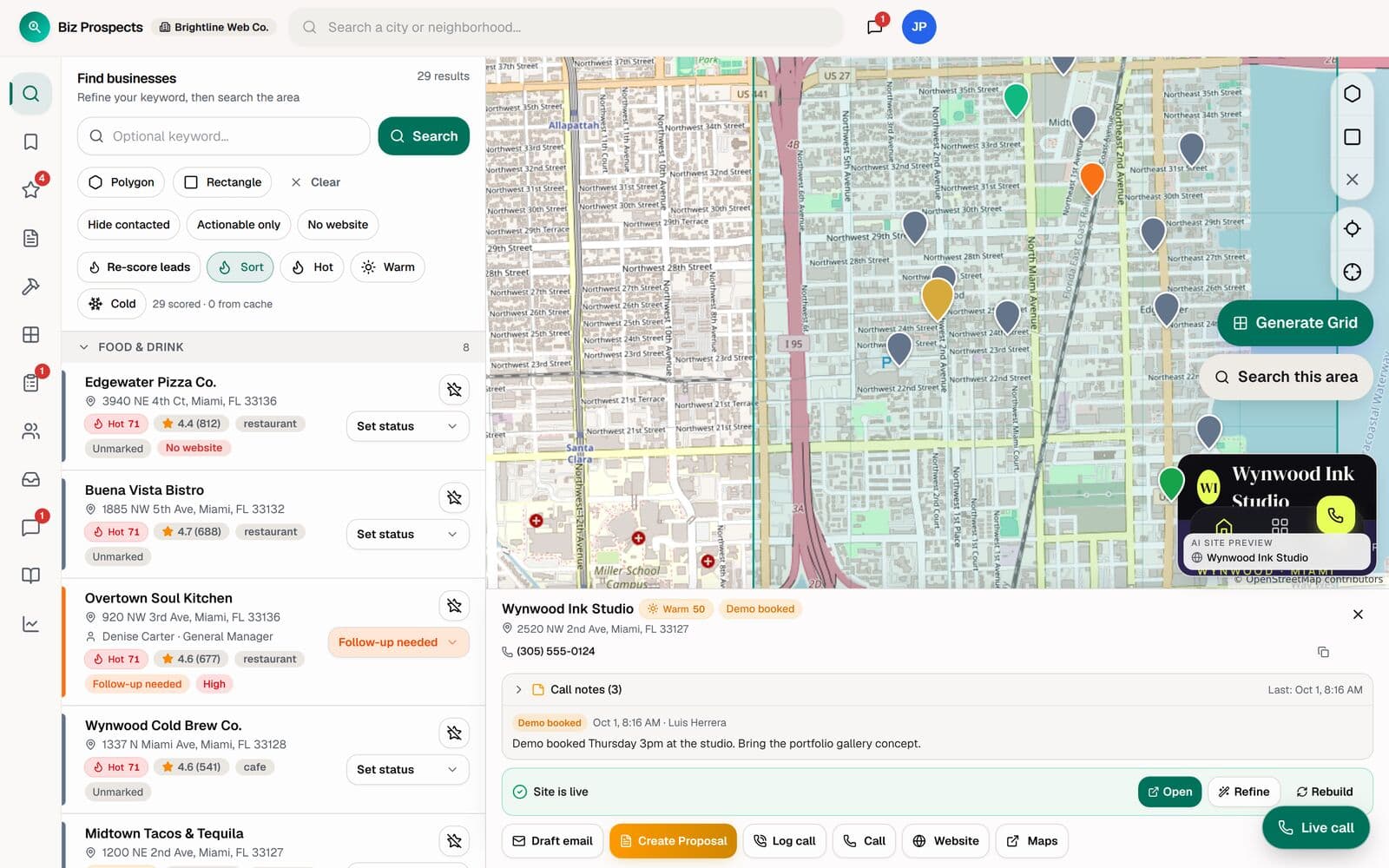Open Follow-up needed status dropdown
The height and width of the screenshot is (868, 1389).
[398, 642]
